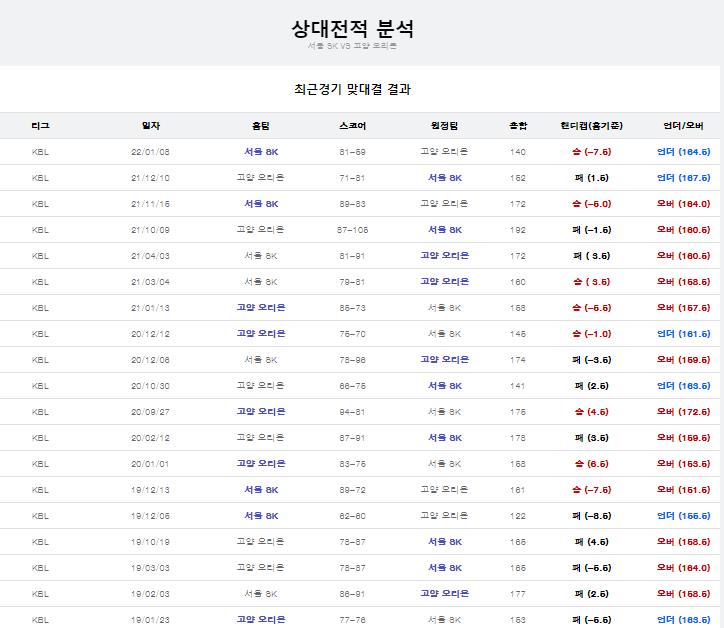The image size is (724, 628).
Task: Open away team 고양 오리온 in 19/02/03 row
Action: (444, 593)
